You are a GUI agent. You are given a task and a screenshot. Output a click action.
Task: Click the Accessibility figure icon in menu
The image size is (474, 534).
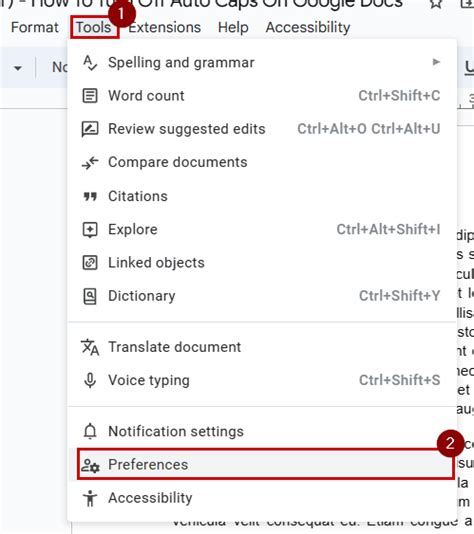[90, 498]
